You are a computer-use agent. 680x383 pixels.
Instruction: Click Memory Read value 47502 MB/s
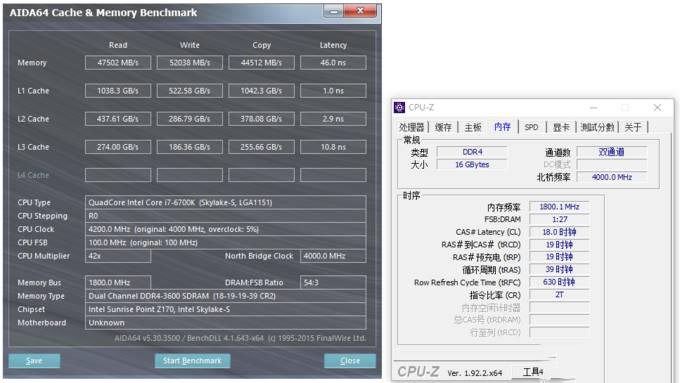(118, 62)
